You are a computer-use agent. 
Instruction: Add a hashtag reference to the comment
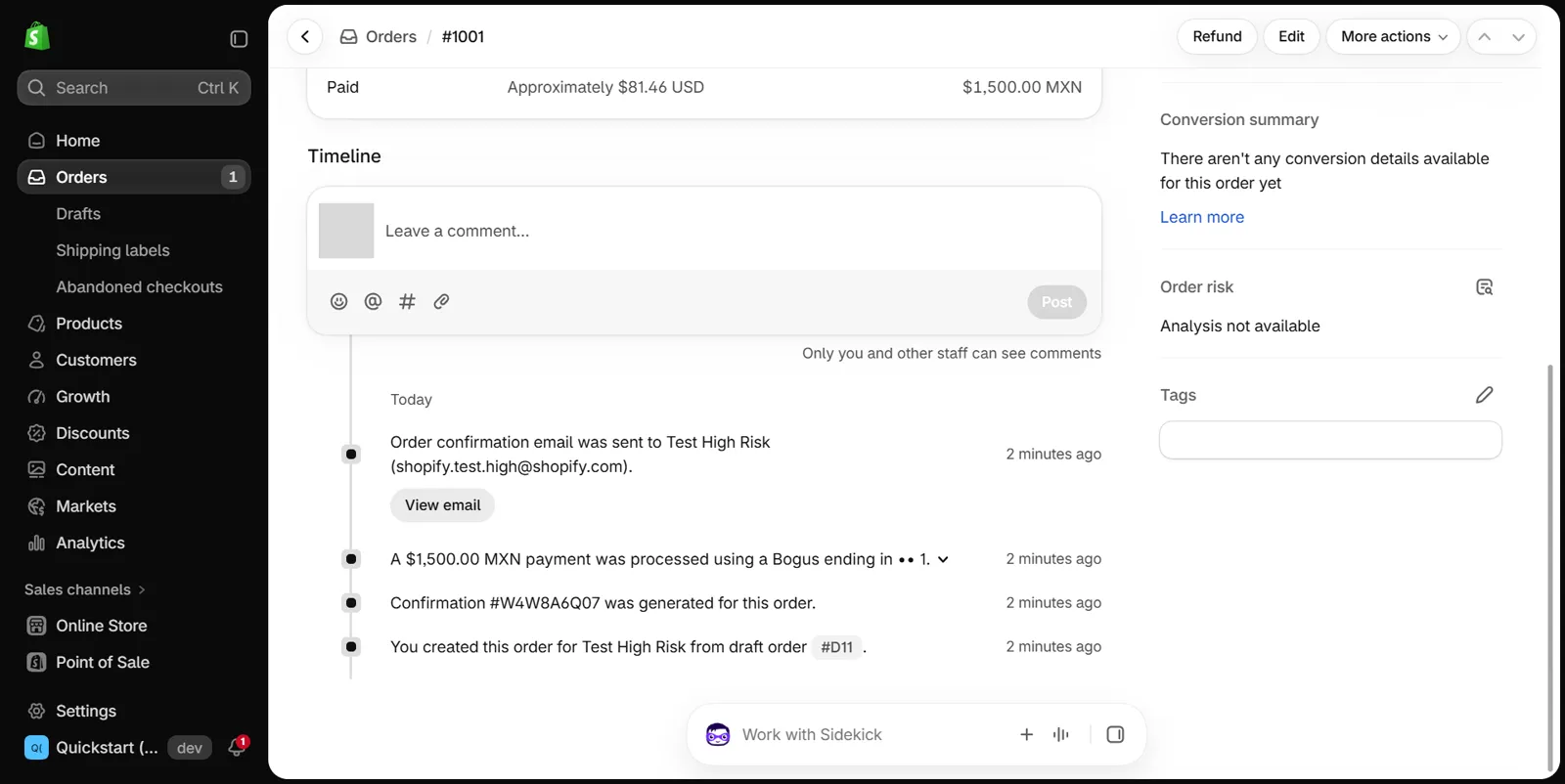[x=407, y=301]
